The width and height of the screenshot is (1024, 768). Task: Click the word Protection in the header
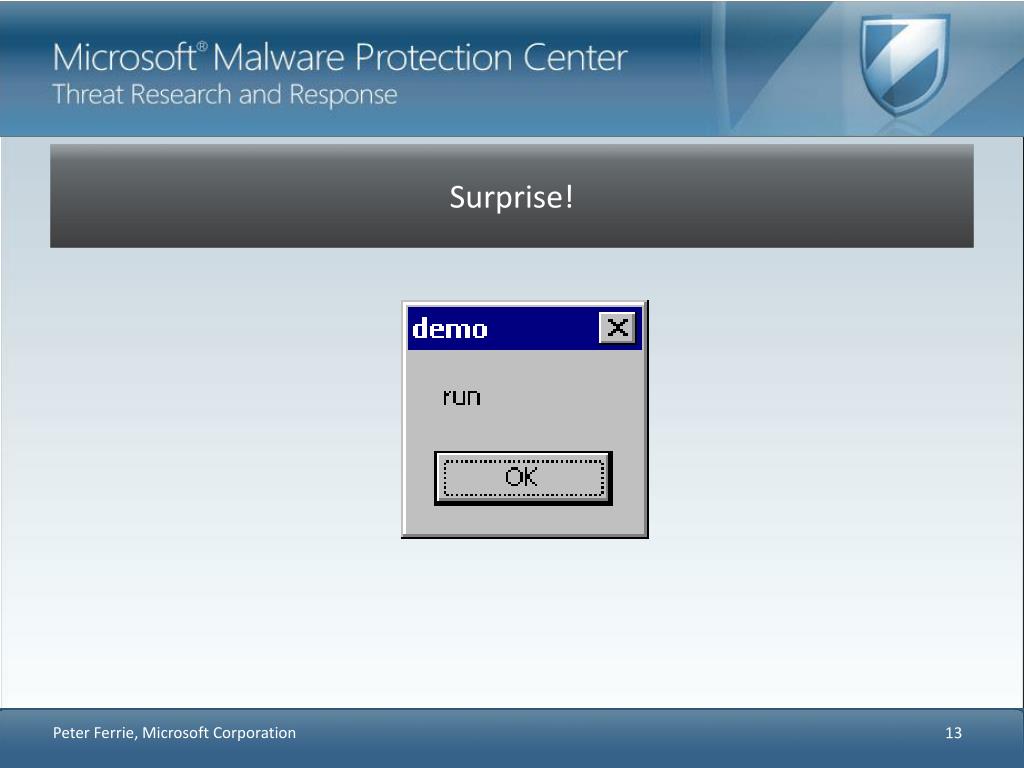pos(434,57)
